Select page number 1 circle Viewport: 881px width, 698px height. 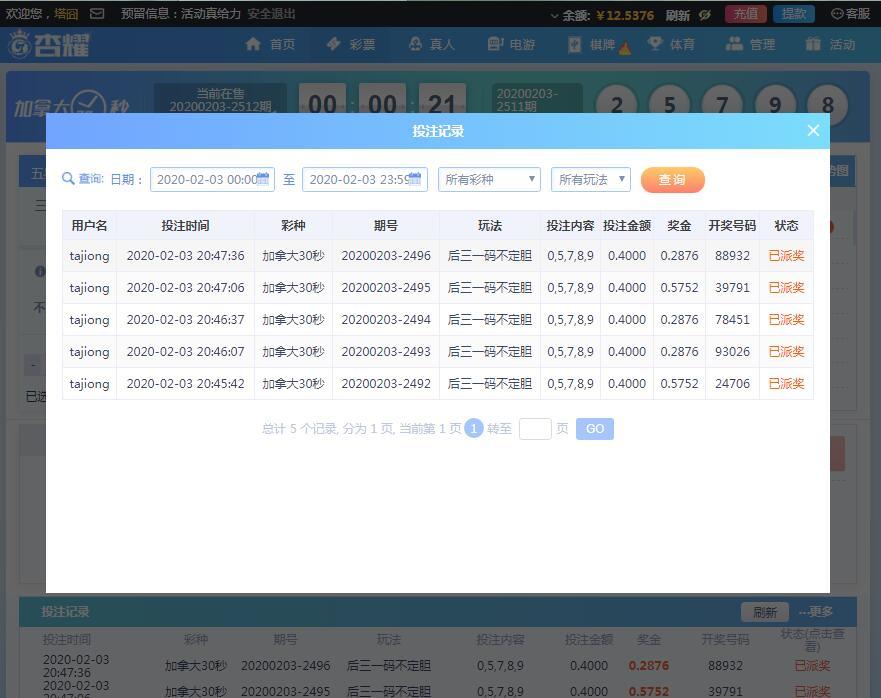[x=474, y=429]
